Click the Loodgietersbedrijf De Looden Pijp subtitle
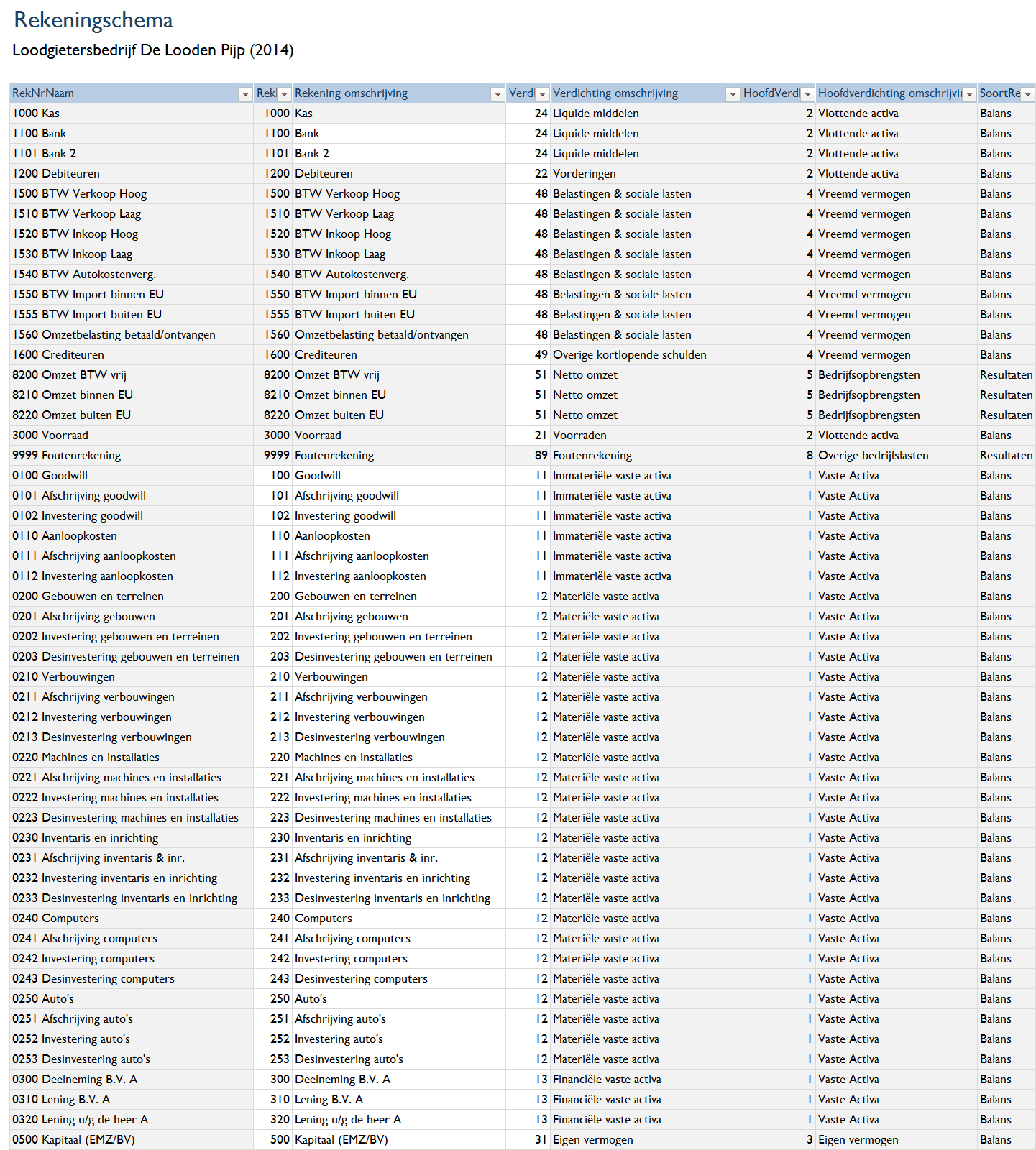This screenshot has height=1150, width=1036. pos(152,50)
